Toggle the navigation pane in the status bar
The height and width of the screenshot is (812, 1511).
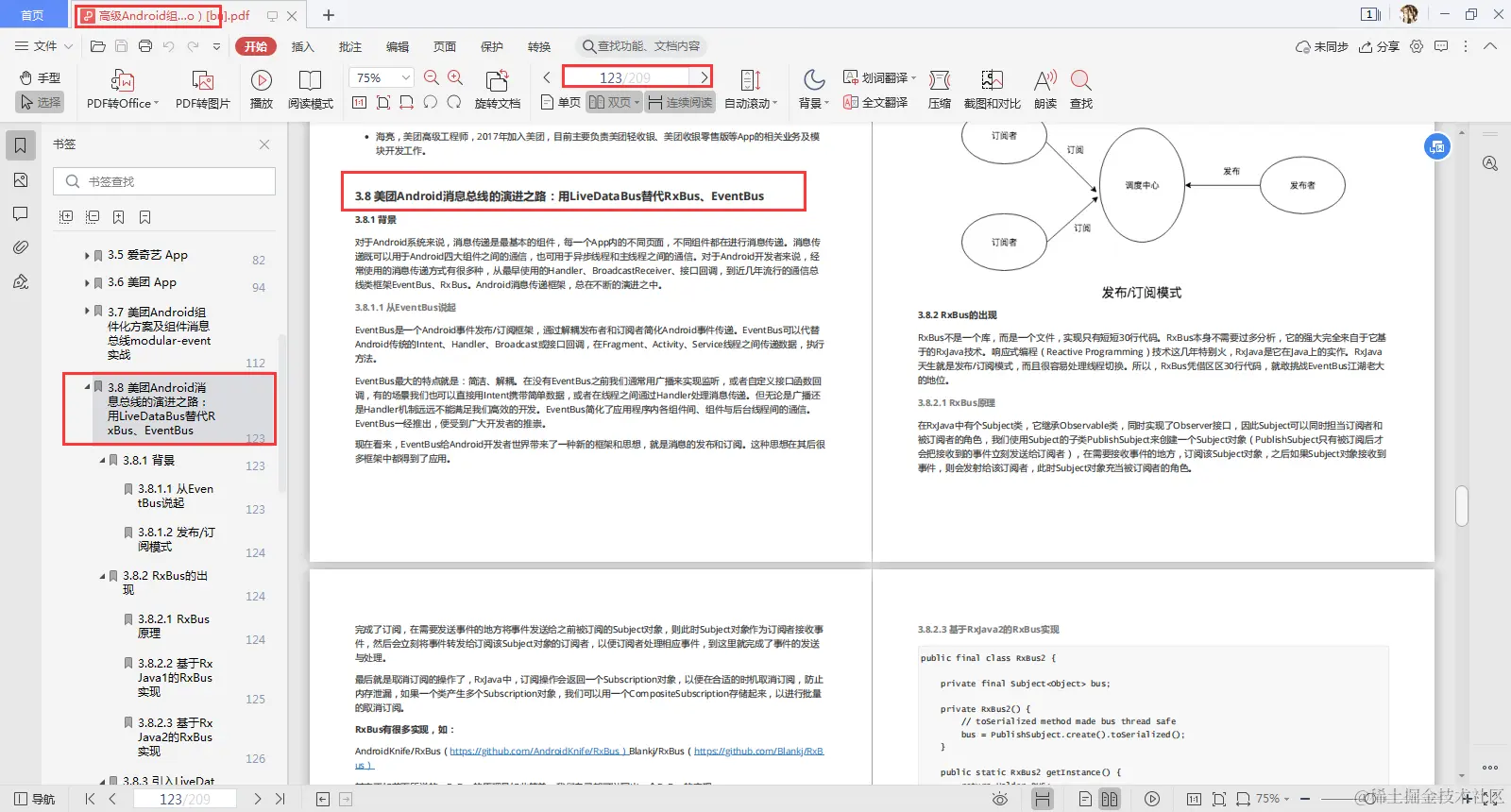(34, 799)
